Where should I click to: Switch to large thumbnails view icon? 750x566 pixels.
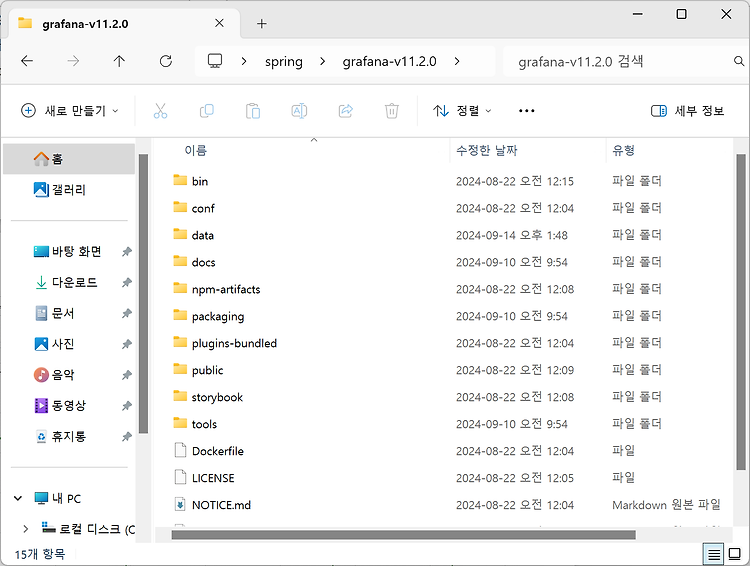point(735,555)
